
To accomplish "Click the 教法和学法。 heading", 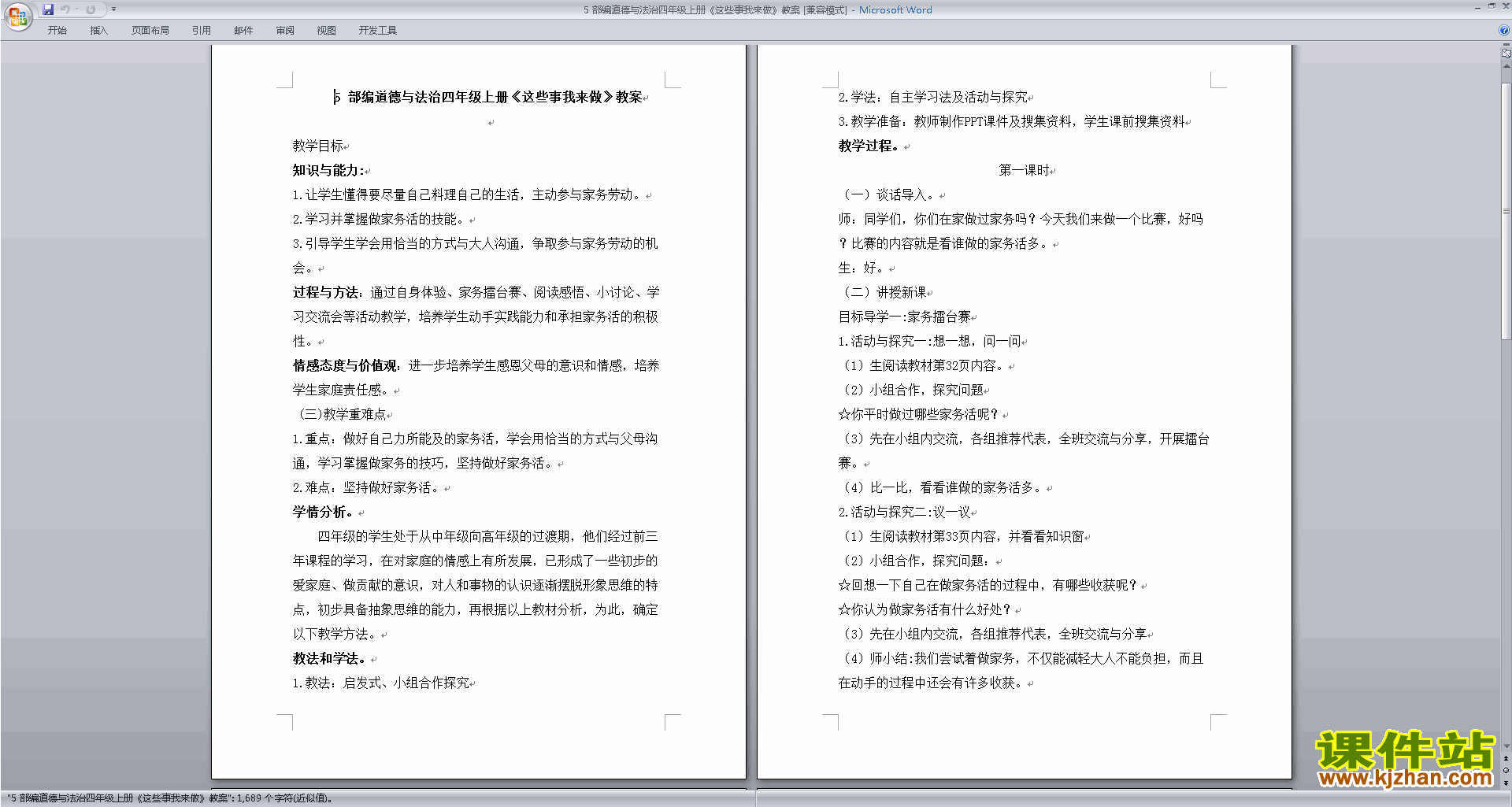I will [x=330, y=658].
